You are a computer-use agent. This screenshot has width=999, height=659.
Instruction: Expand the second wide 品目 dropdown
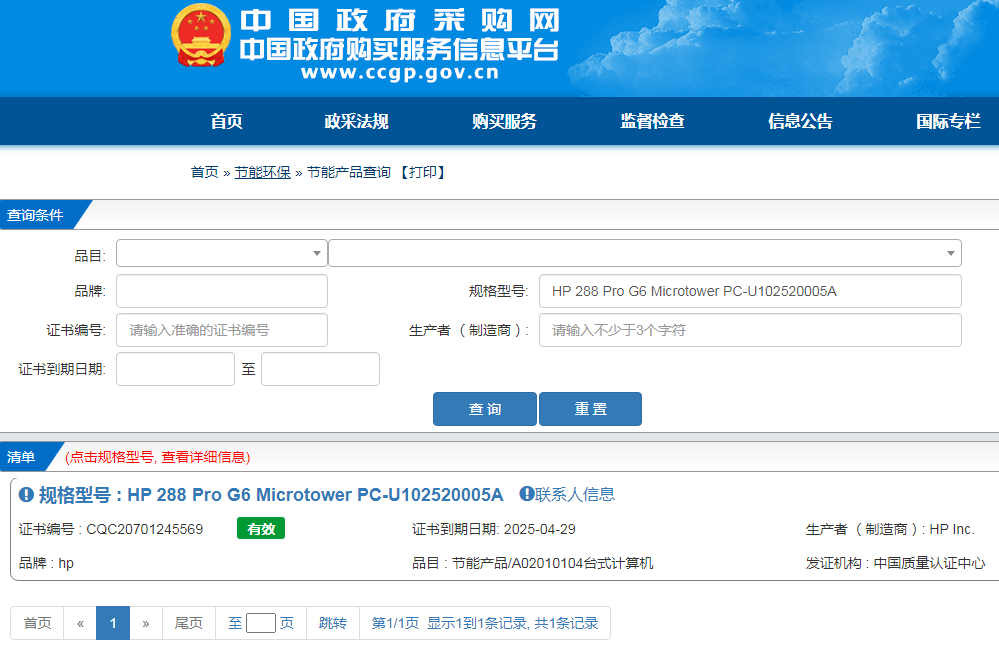tap(645, 254)
